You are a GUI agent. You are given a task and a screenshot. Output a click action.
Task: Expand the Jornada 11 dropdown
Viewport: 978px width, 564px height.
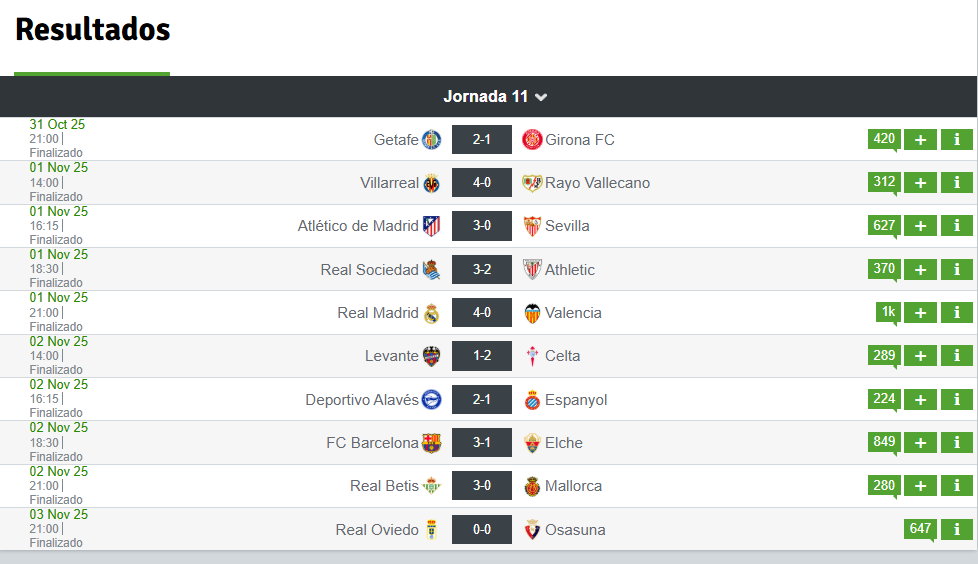(496, 97)
